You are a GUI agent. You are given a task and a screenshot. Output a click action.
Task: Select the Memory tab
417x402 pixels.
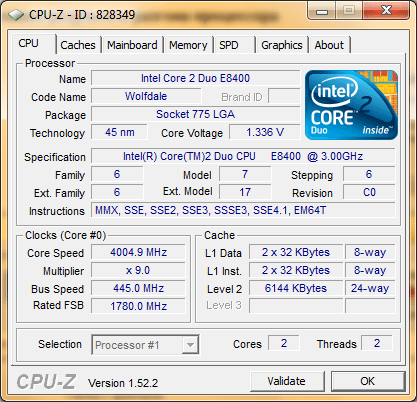188,45
